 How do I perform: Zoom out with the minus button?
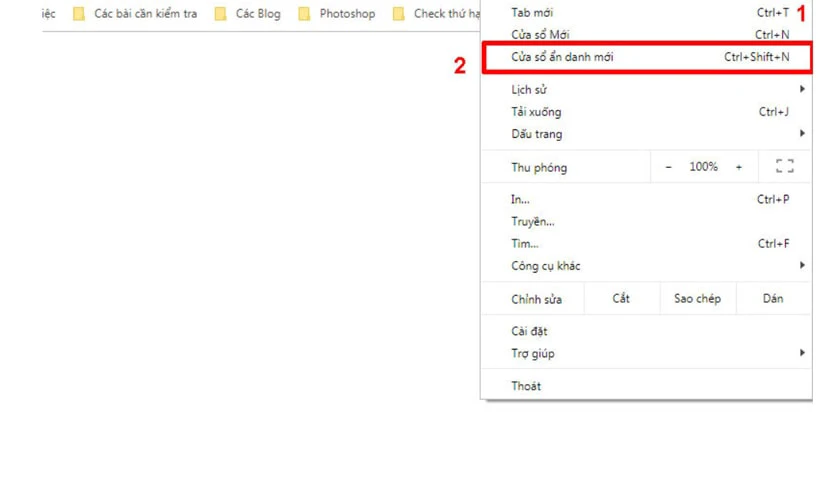pos(668,167)
